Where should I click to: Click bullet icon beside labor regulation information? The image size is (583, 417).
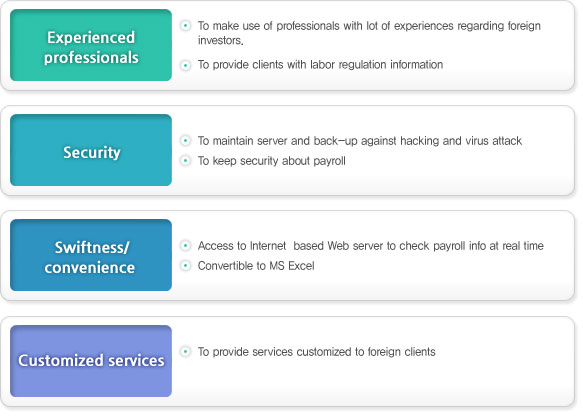(185, 65)
